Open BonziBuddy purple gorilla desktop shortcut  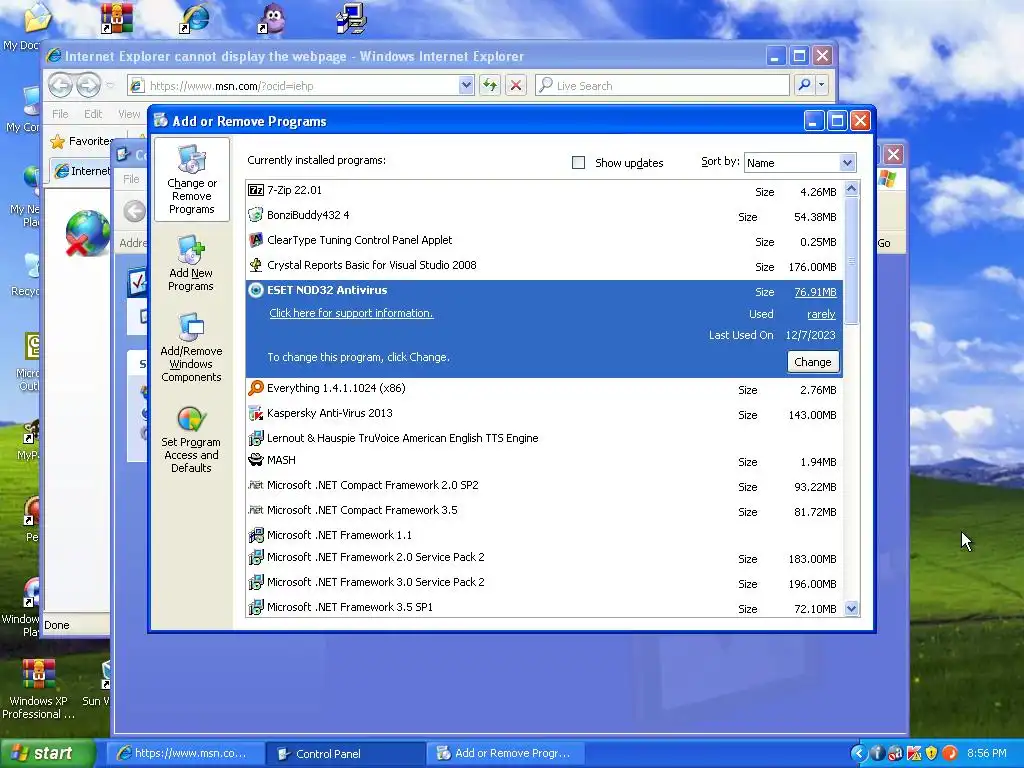[272, 18]
